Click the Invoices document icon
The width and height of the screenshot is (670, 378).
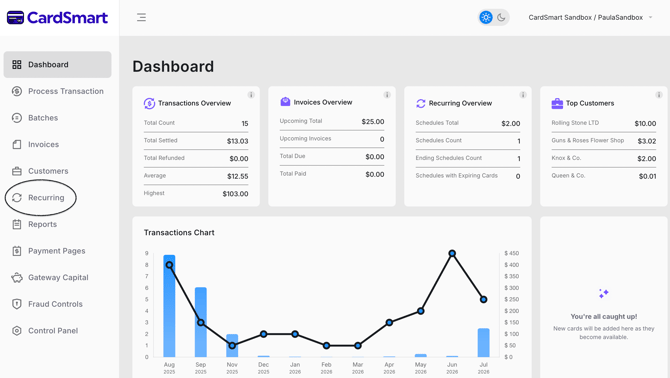click(x=17, y=144)
